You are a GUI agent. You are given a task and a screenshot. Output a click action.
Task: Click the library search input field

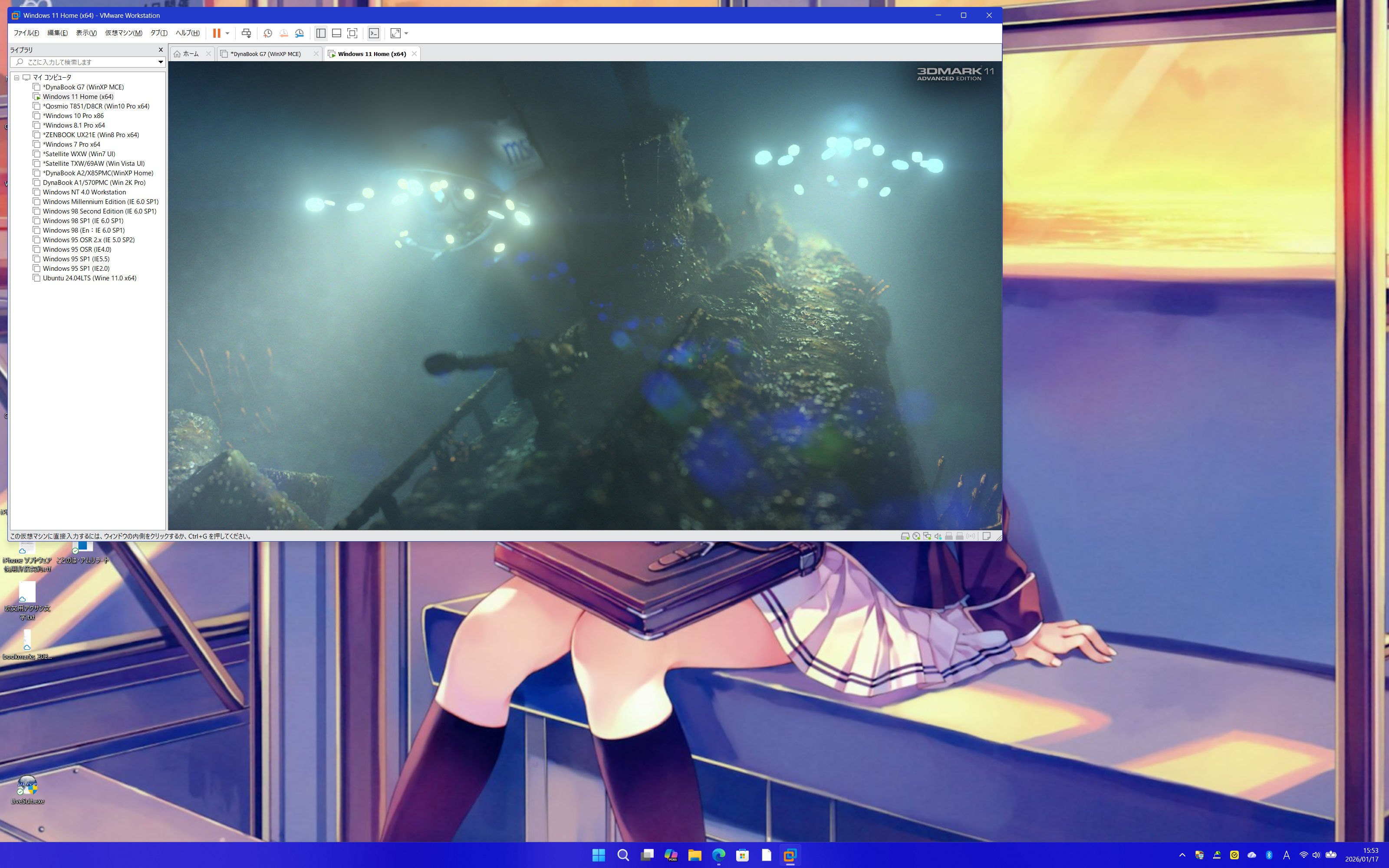click(86, 62)
